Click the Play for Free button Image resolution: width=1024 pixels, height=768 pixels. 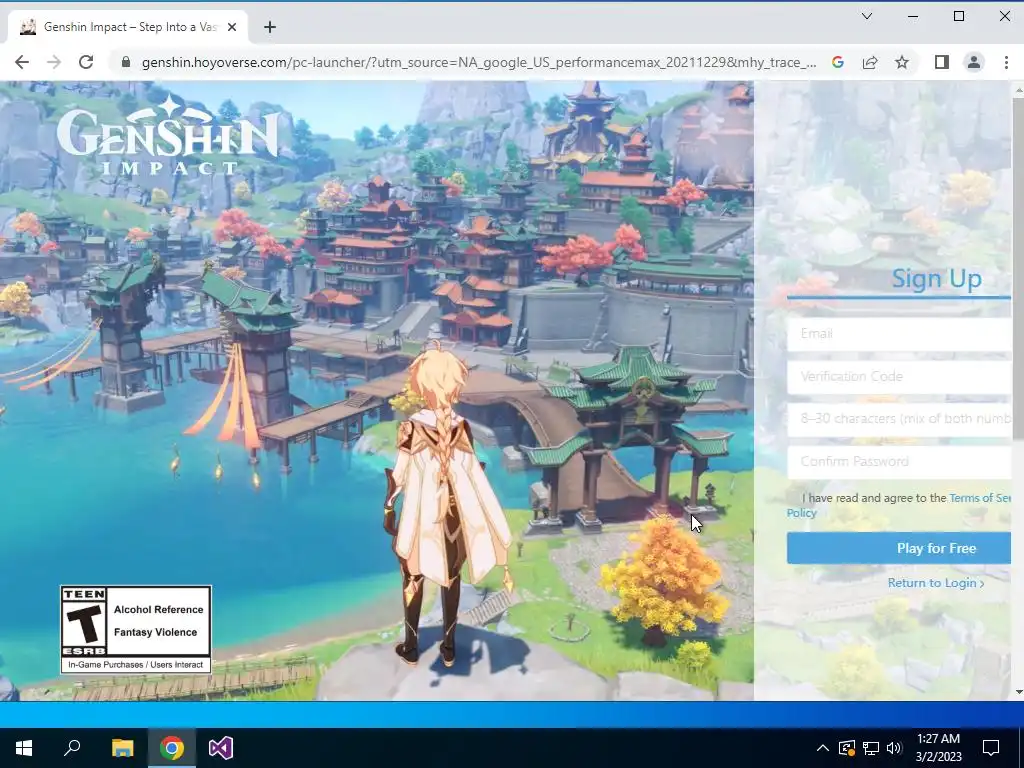pyautogui.click(x=899, y=548)
